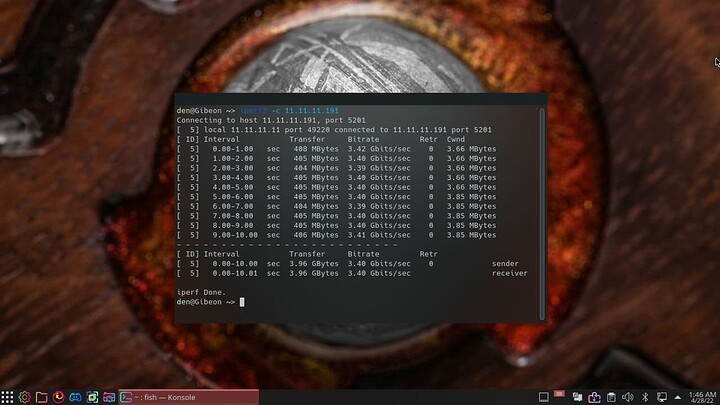Click the pinned icon left of Konsole task
This screenshot has height=405, width=720.
[109, 397]
